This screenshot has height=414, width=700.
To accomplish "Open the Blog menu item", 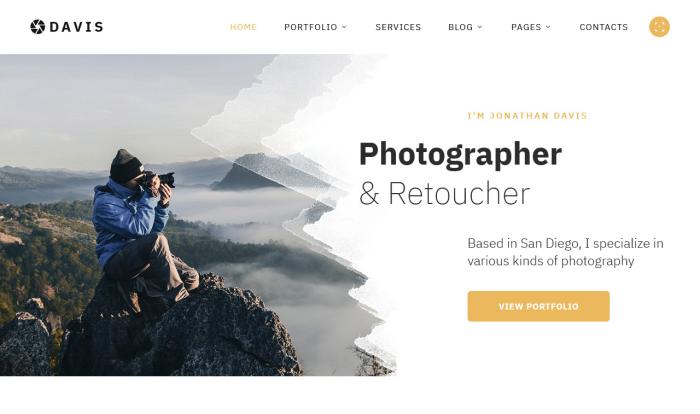I will 460,27.
